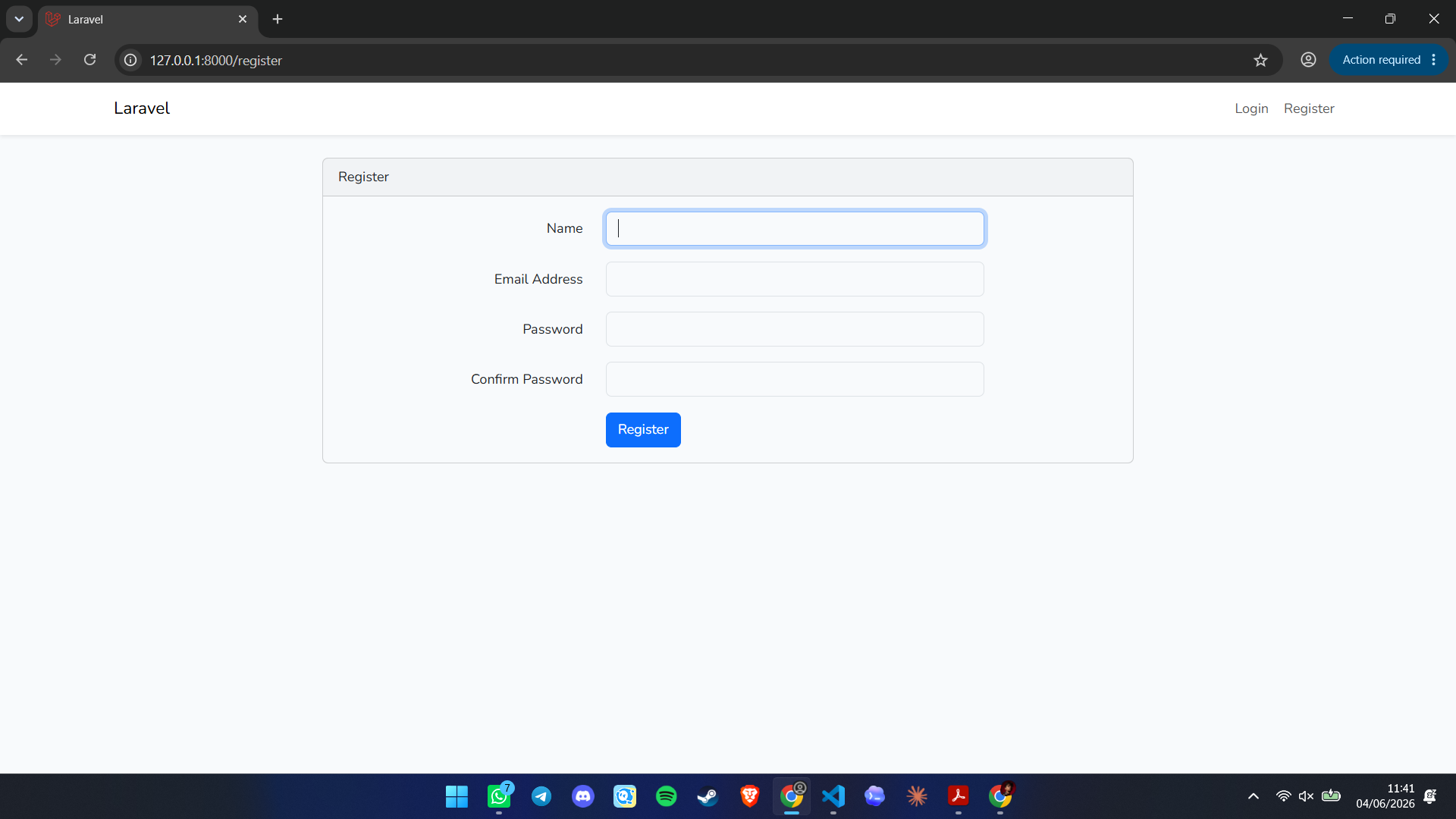Viewport: 1456px width, 819px height.
Task: Click the Action required button
Action: (1389, 60)
